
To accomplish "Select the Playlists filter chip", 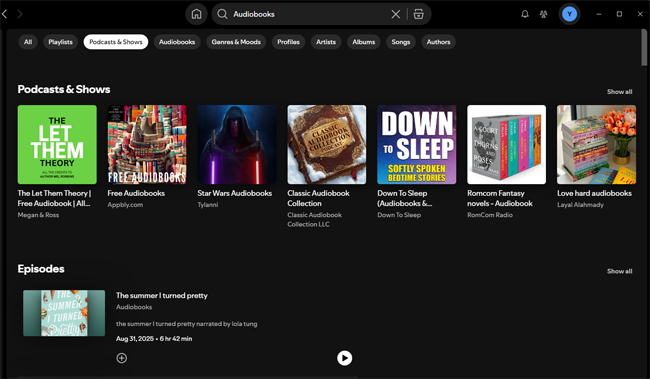I will pos(61,42).
